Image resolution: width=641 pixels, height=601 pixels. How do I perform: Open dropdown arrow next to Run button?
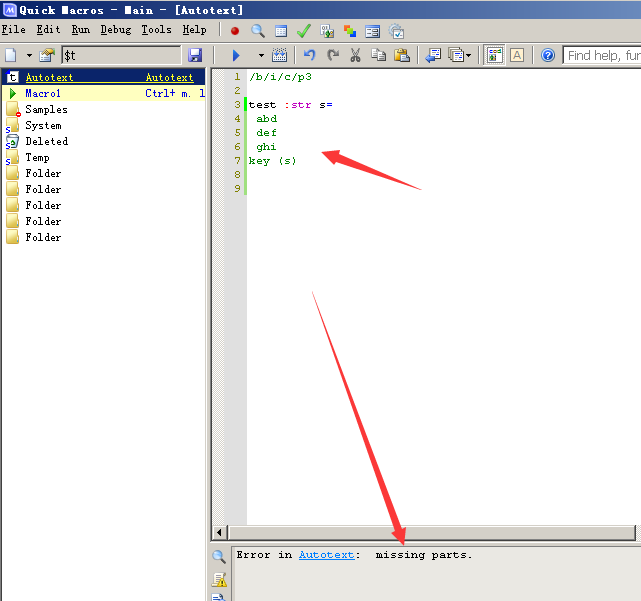[261, 55]
